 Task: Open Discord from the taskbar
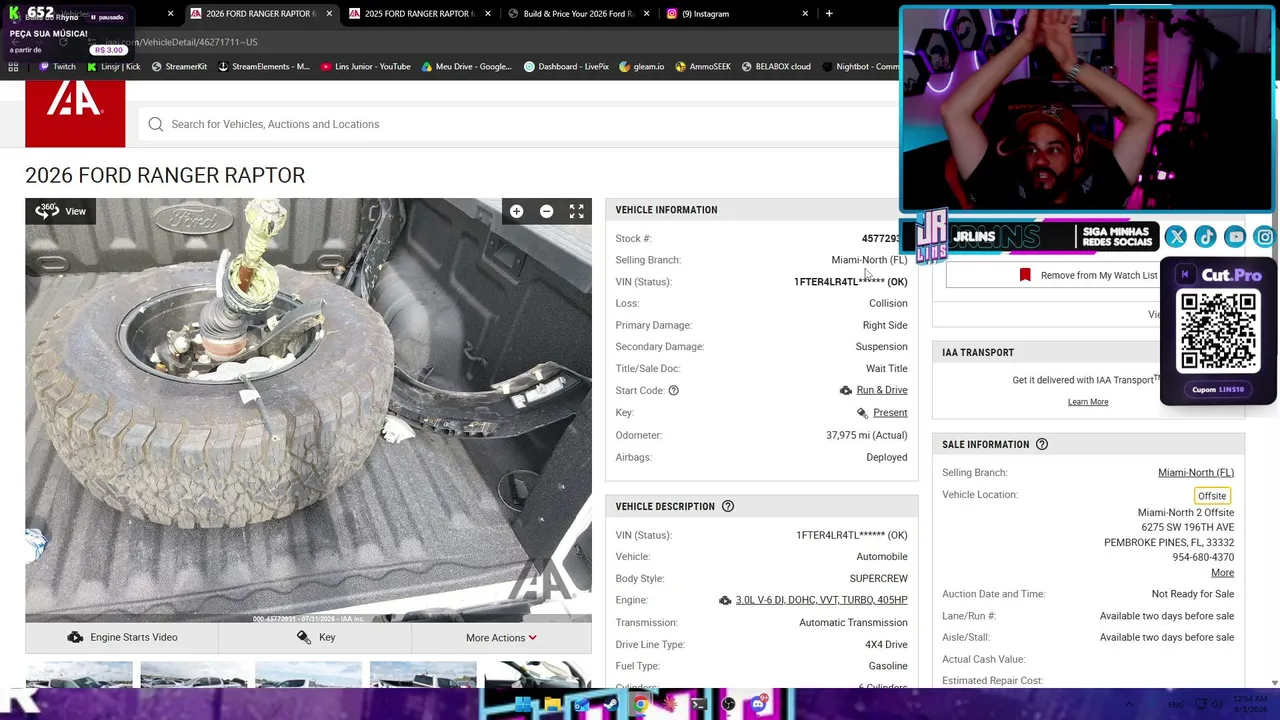(x=758, y=705)
